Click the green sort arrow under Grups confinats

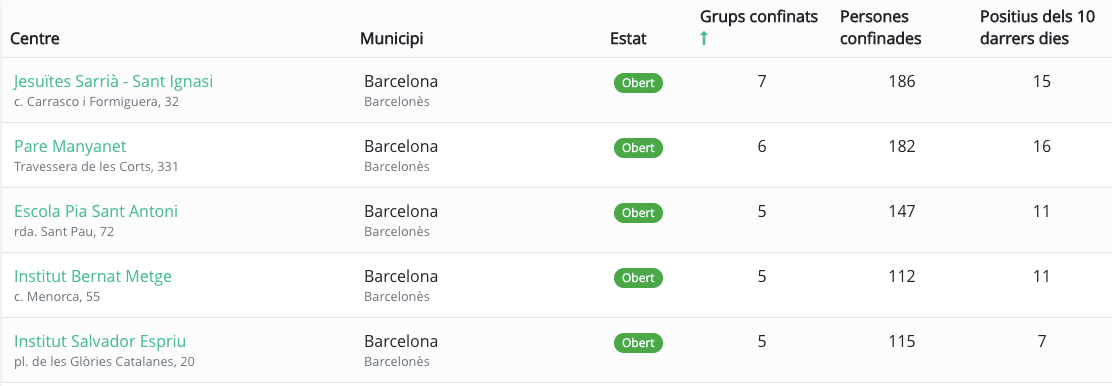pos(704,38)
